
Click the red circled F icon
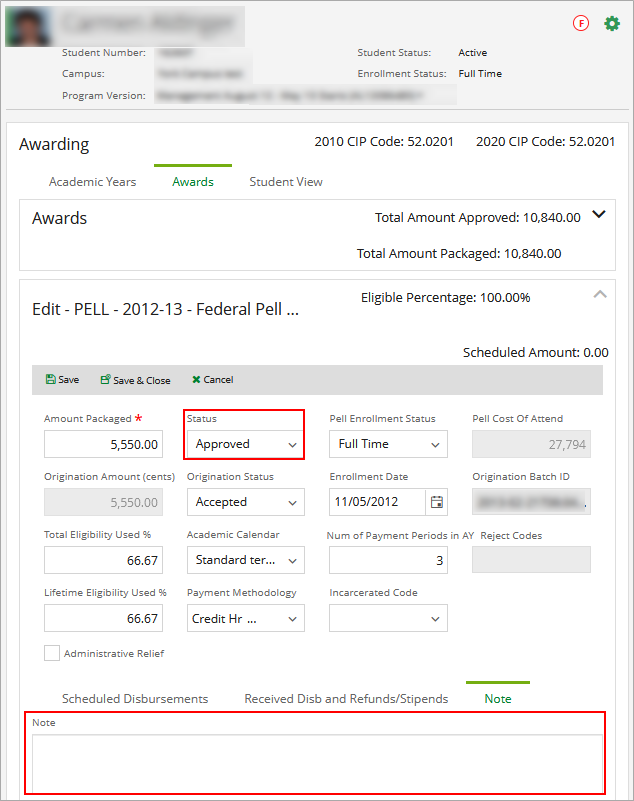[x=581, y=23]
